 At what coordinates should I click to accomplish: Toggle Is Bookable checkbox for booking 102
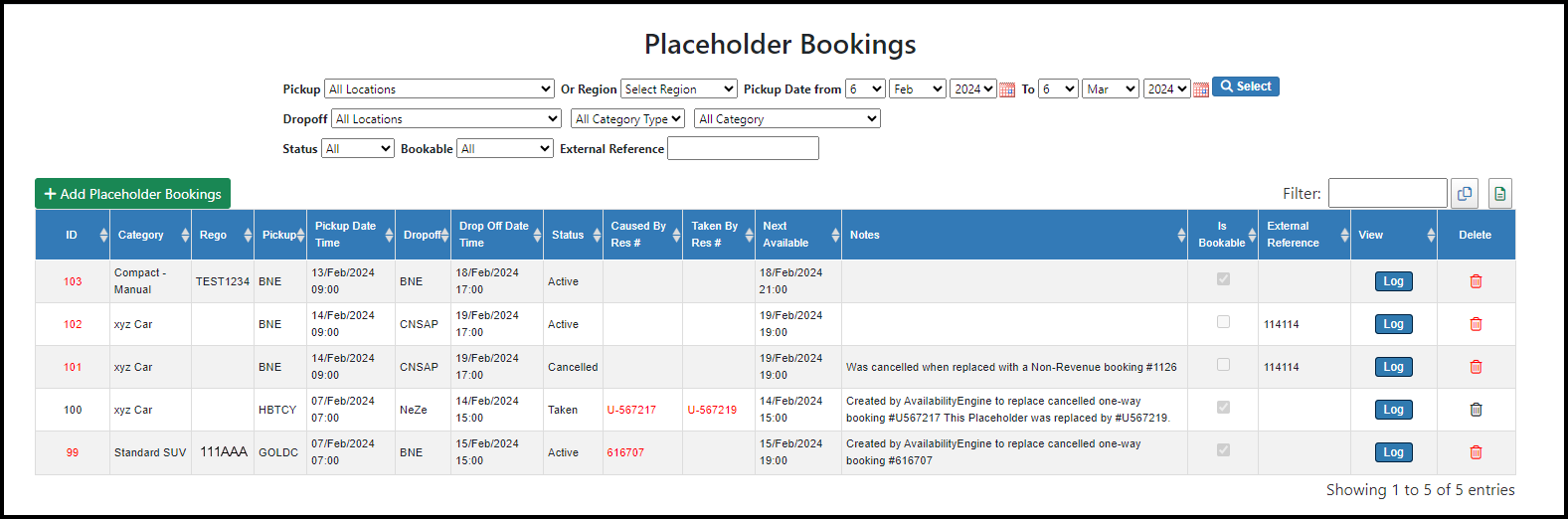point(1223,322)
